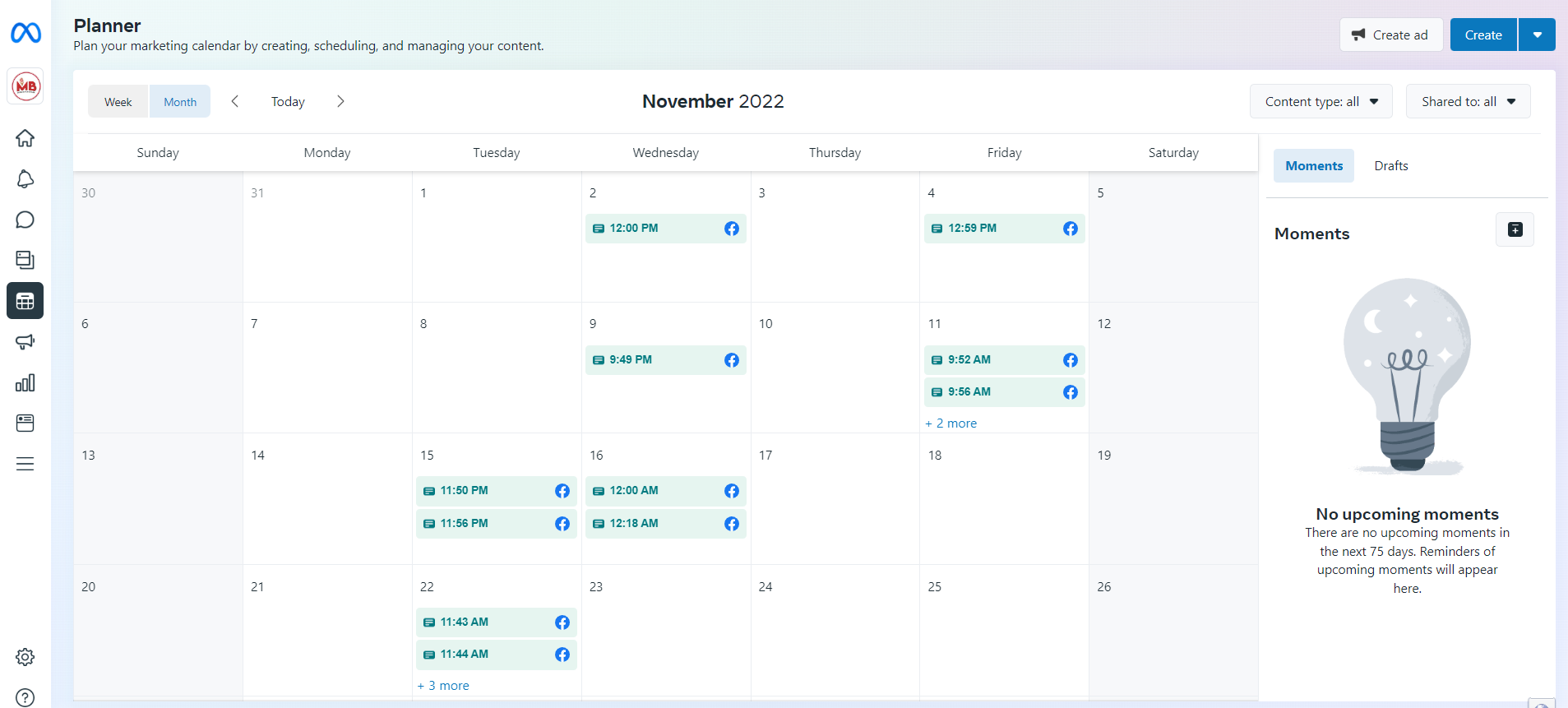Show 3 more posts on November 22

443,686
